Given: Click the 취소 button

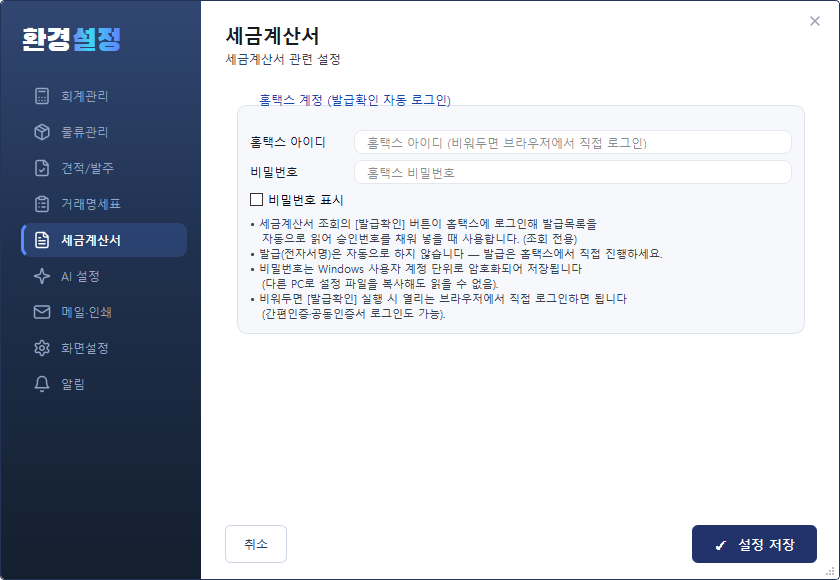Looking at the screenshot, I should pos(256,544).
